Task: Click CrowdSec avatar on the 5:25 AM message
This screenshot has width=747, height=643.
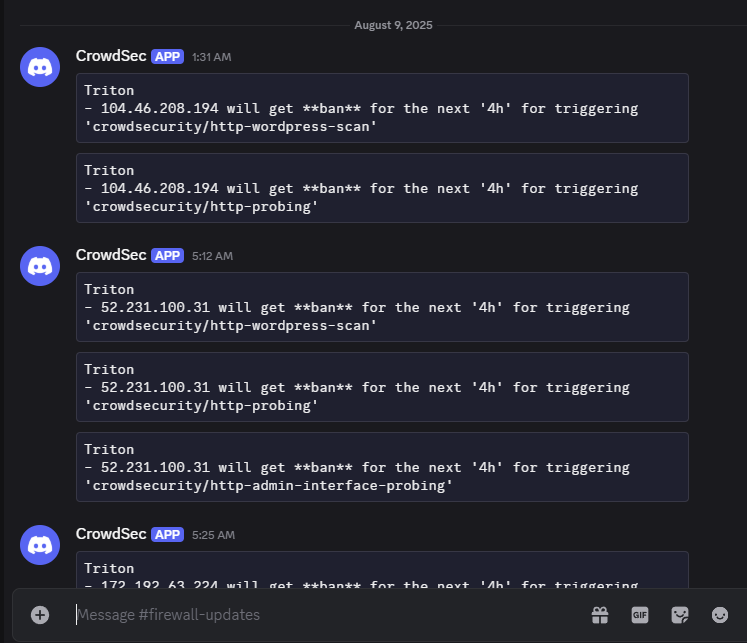Action: (x=40, y=544)
